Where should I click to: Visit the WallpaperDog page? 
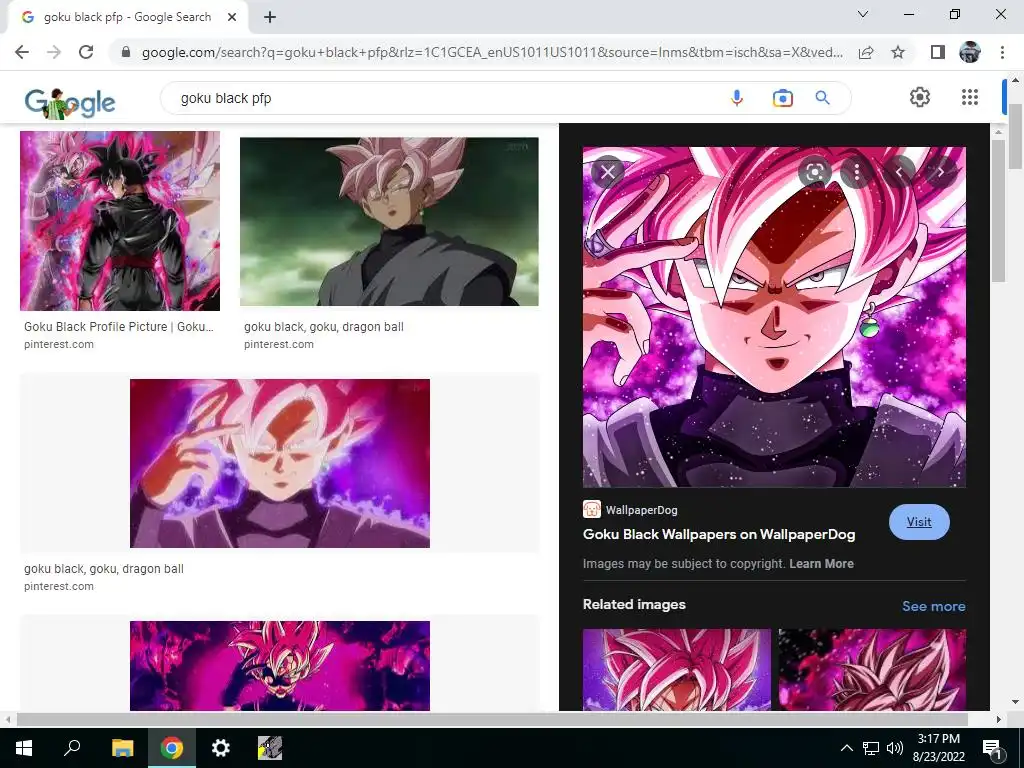[x=919, y=522]
